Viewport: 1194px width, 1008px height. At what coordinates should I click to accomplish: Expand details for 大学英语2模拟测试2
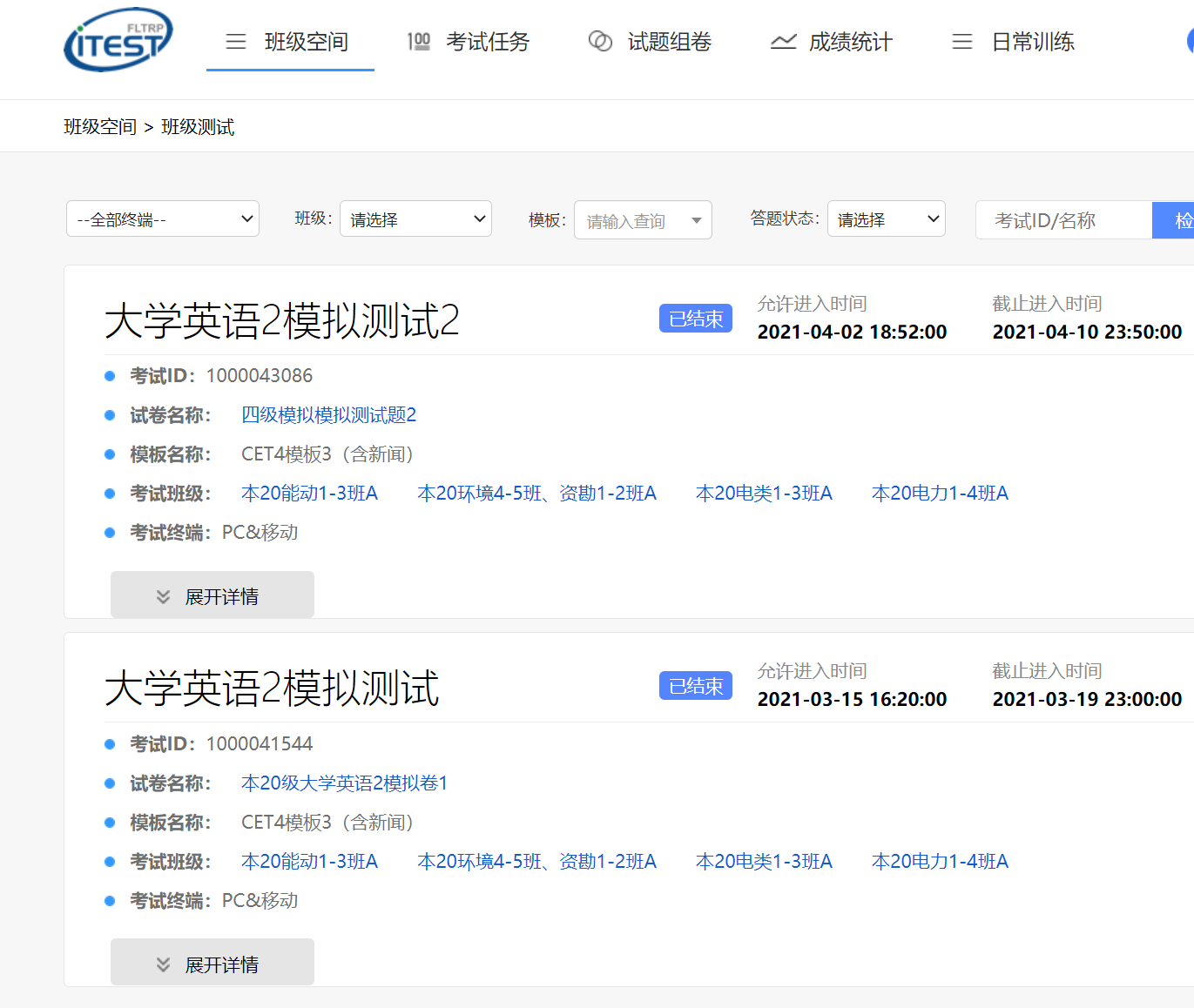coord(212,595)
